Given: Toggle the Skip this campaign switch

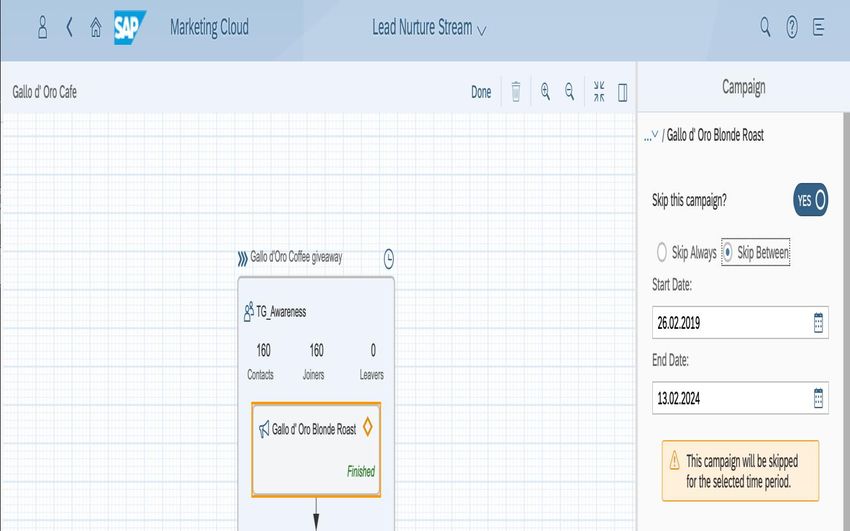Looking at the screenshot, I should [810, 200].
